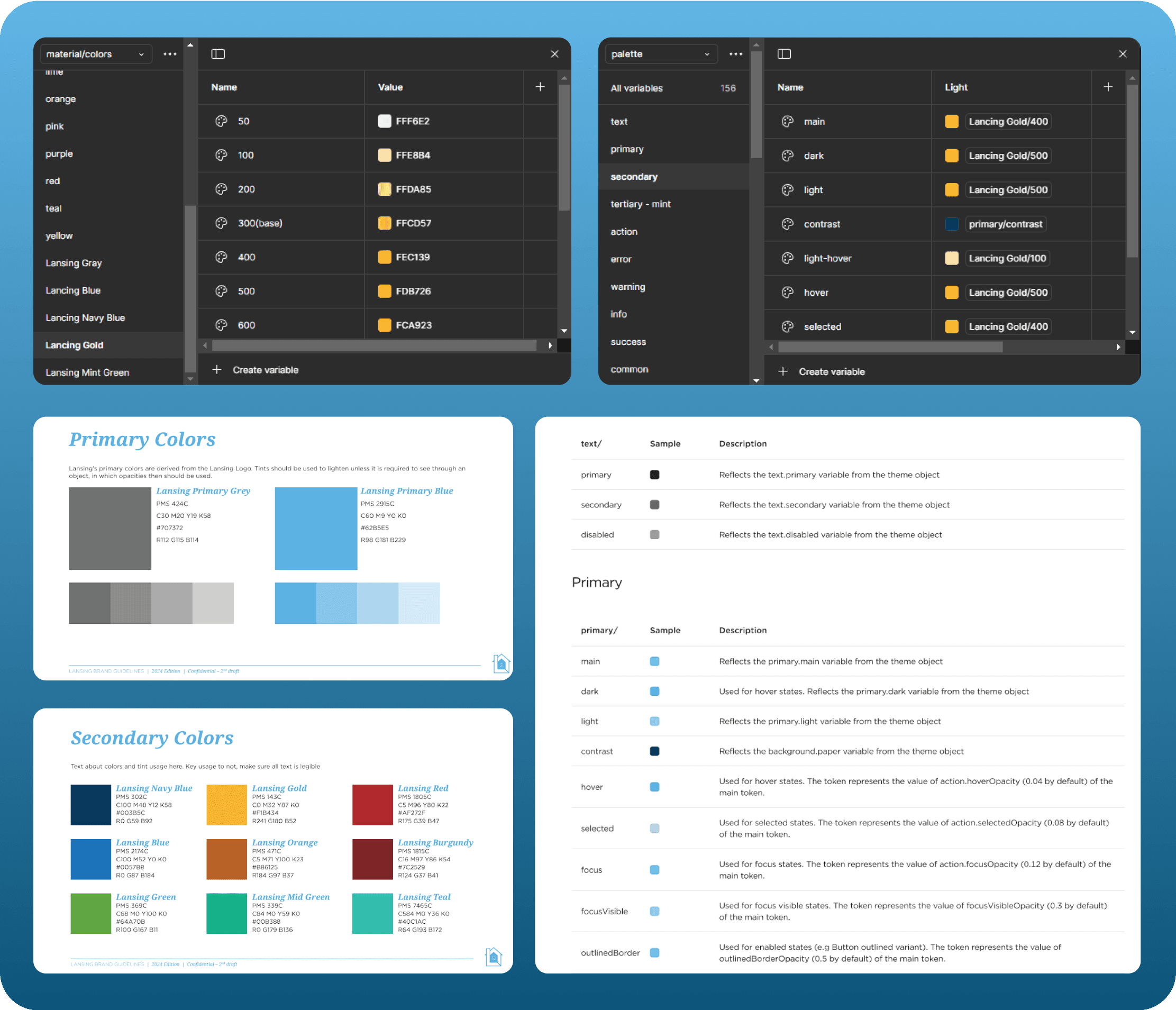Click scroll-down arrow of palette sidebar
This screenshot has height=1010, width=1176.
(x=756, y=380)
